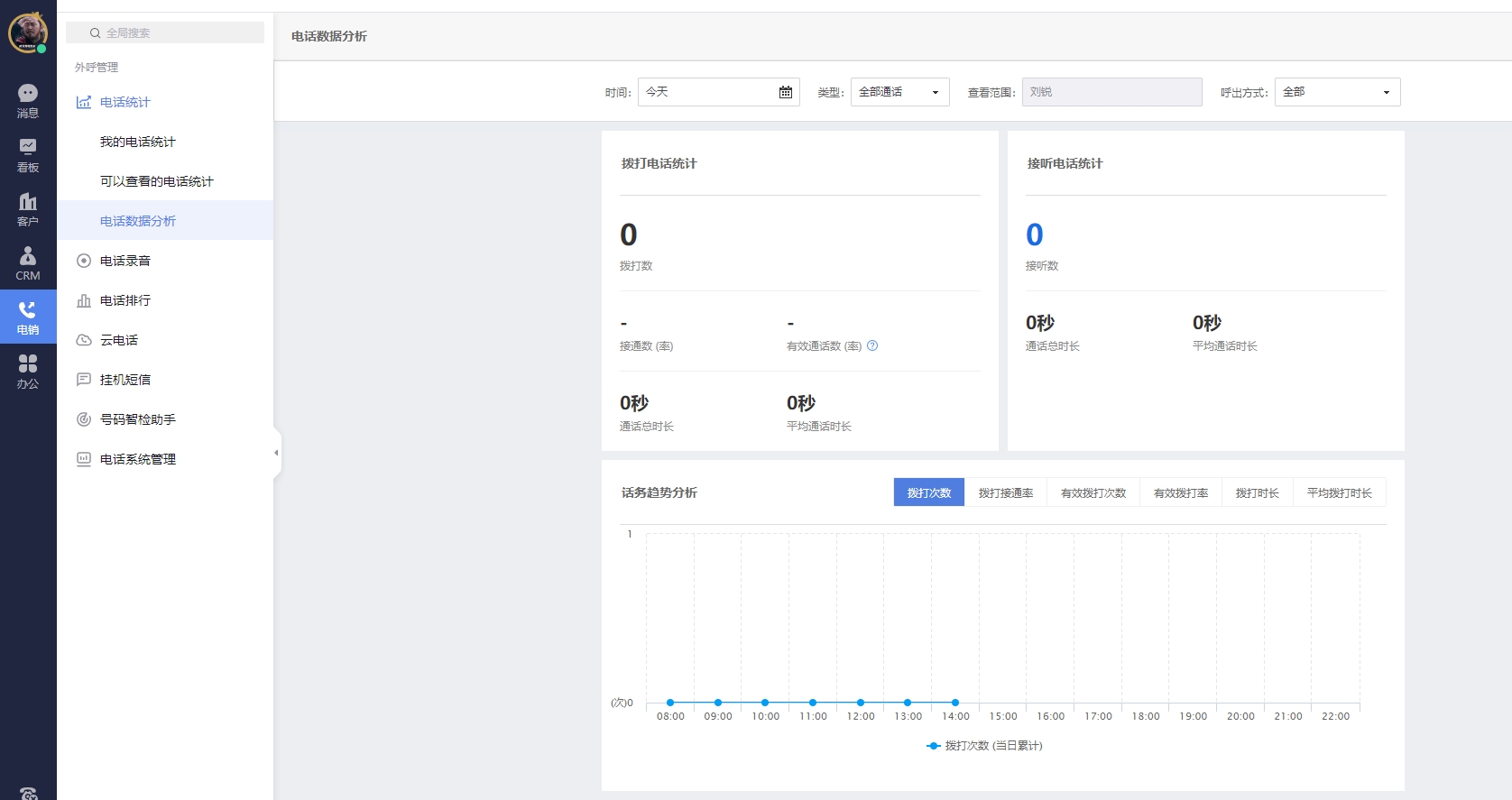Image resolution: width=1512 pixels, height=800 pixels.
Task: Click the 拨打电话统计 card heading
Action: click(659, 163)
